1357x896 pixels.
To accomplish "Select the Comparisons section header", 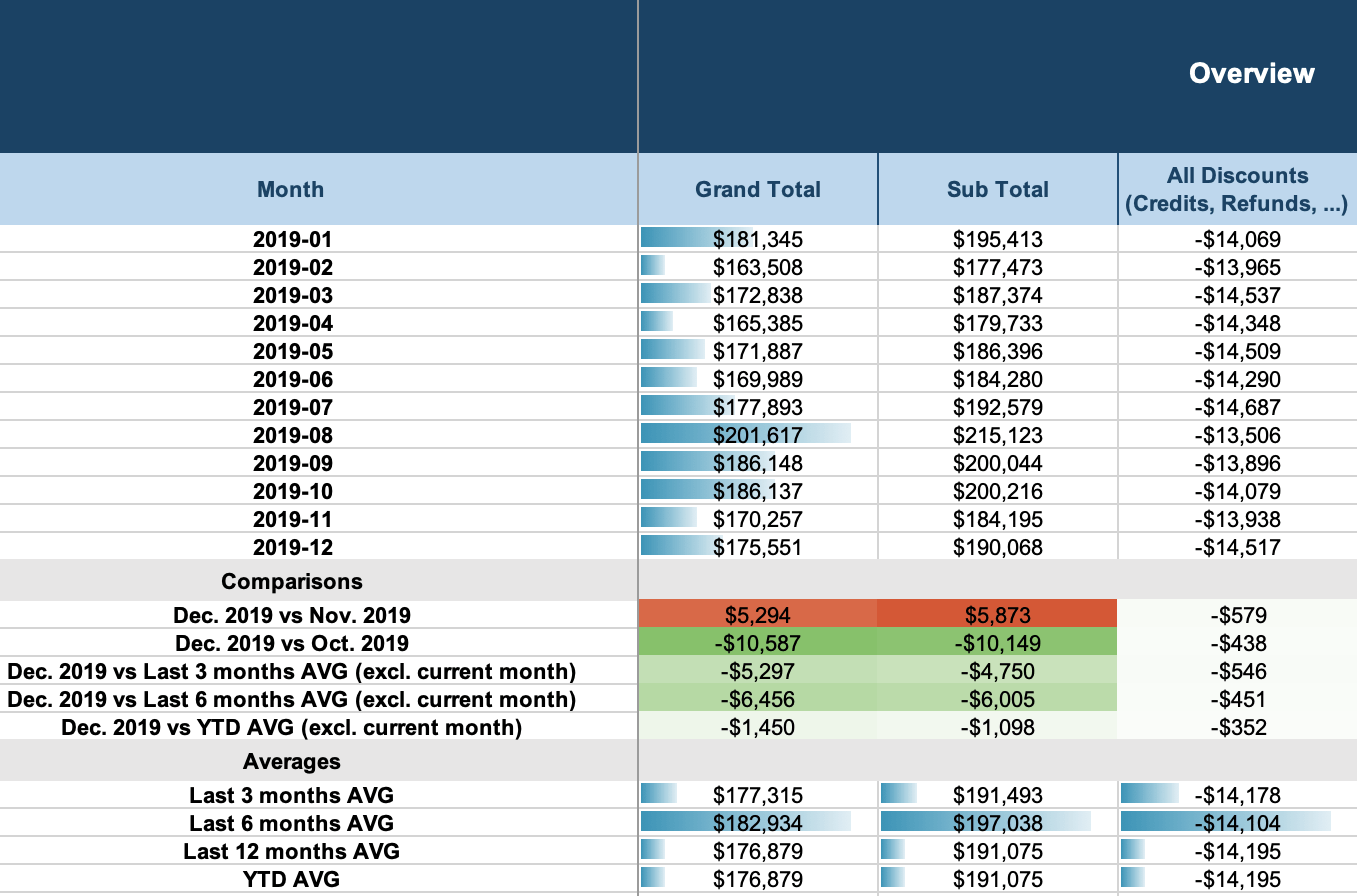I will 292,581.
